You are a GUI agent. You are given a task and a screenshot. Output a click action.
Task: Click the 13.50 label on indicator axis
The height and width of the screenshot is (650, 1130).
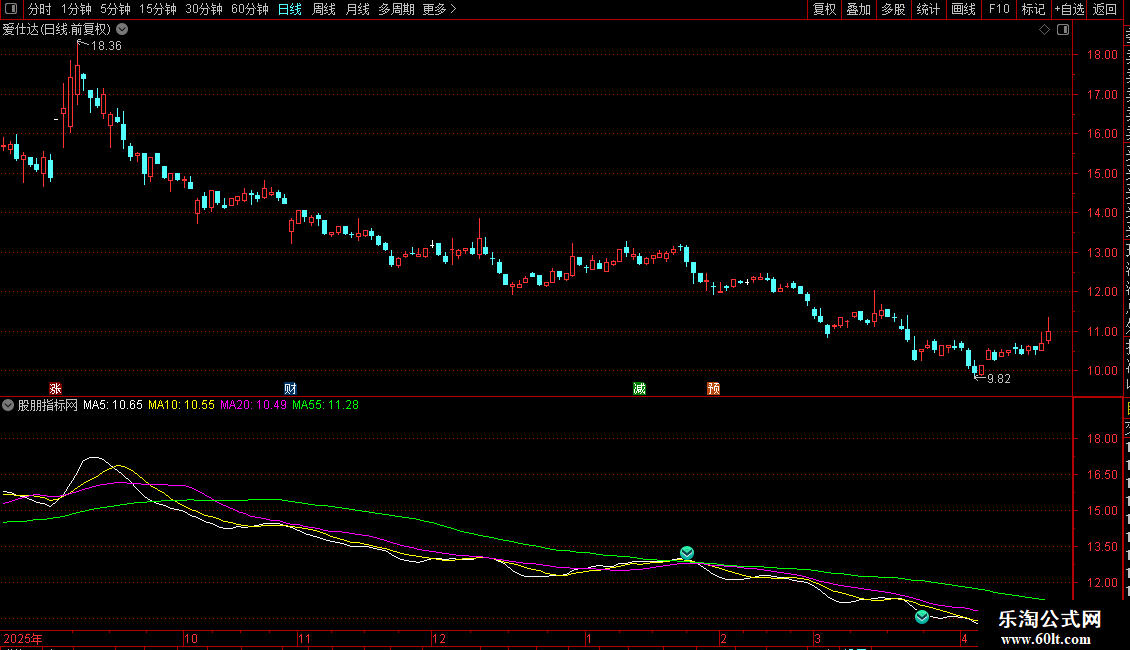[x=1102, y=547]
